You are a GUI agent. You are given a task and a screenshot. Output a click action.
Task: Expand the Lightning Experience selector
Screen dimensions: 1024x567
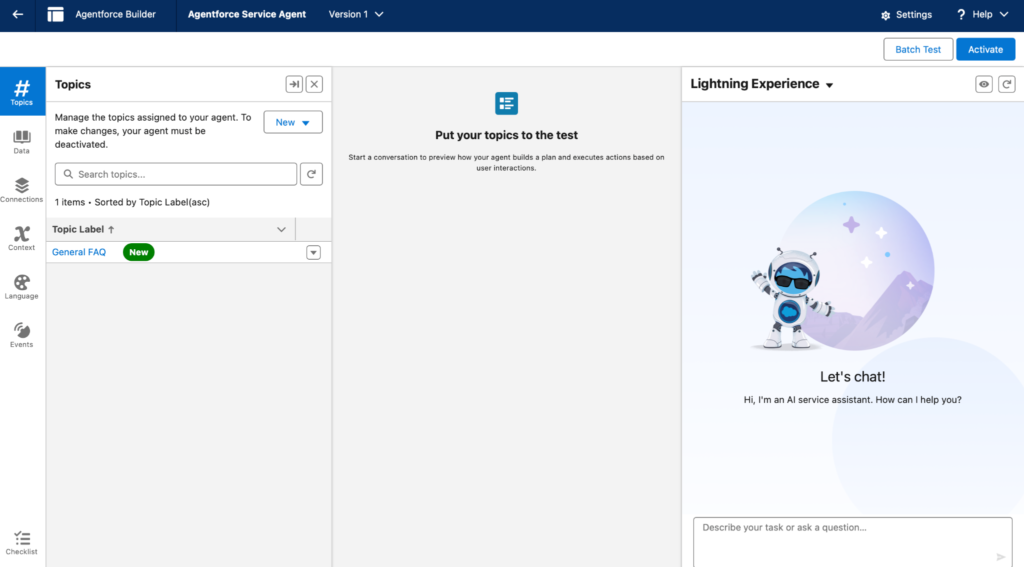click(x=829, y=85)
